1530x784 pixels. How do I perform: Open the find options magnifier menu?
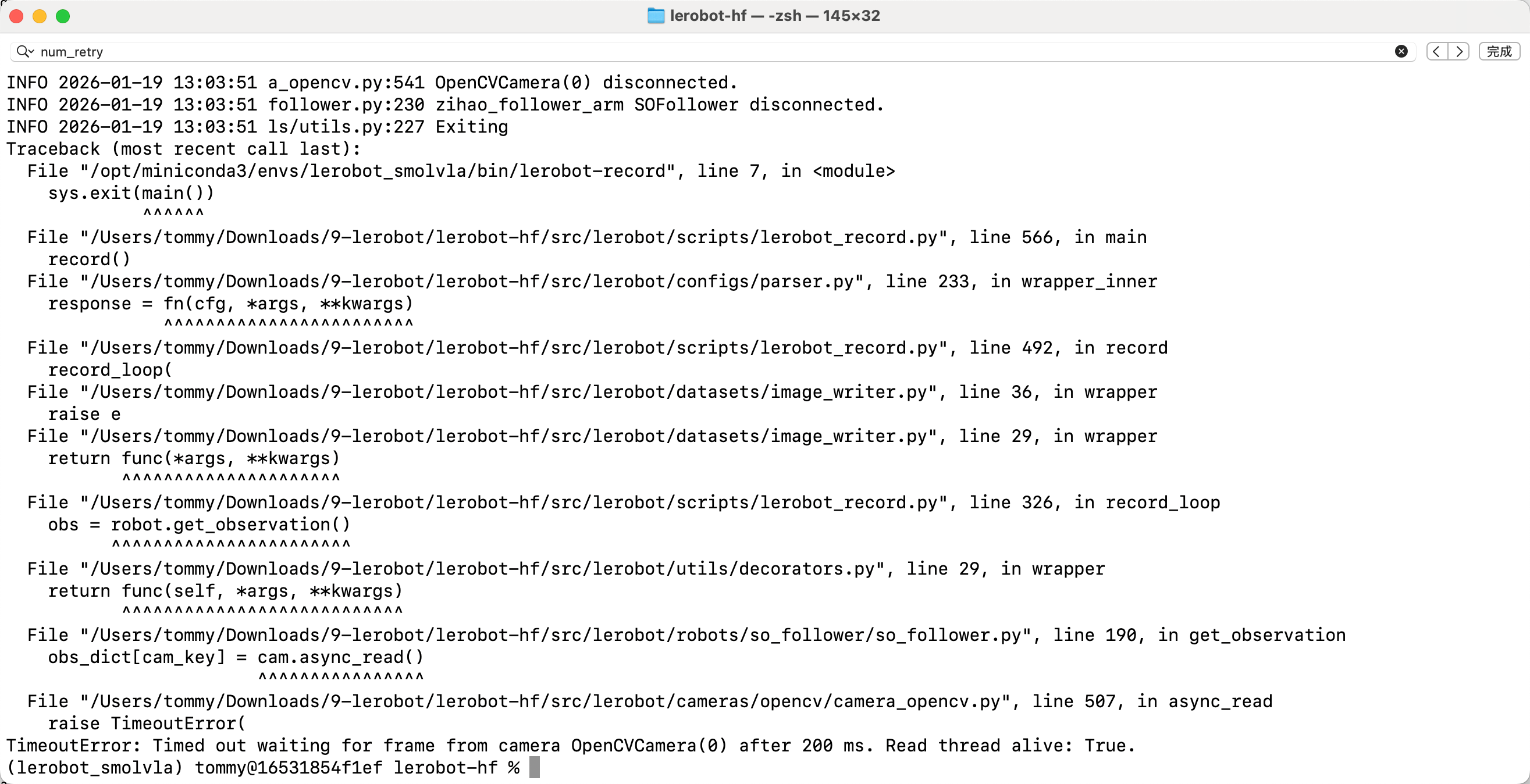pos(25,52)
